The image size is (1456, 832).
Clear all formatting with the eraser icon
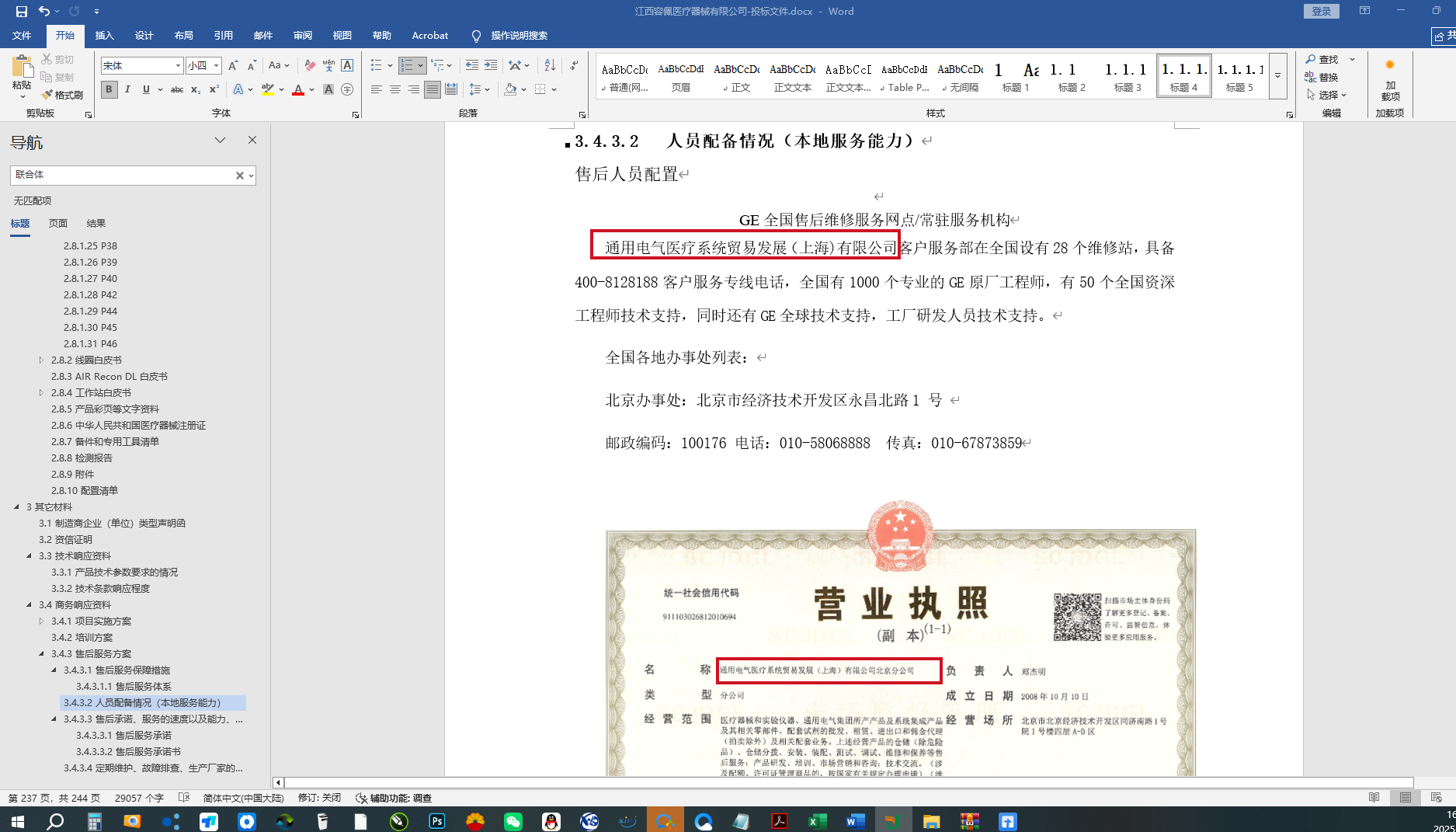[310, 66]
